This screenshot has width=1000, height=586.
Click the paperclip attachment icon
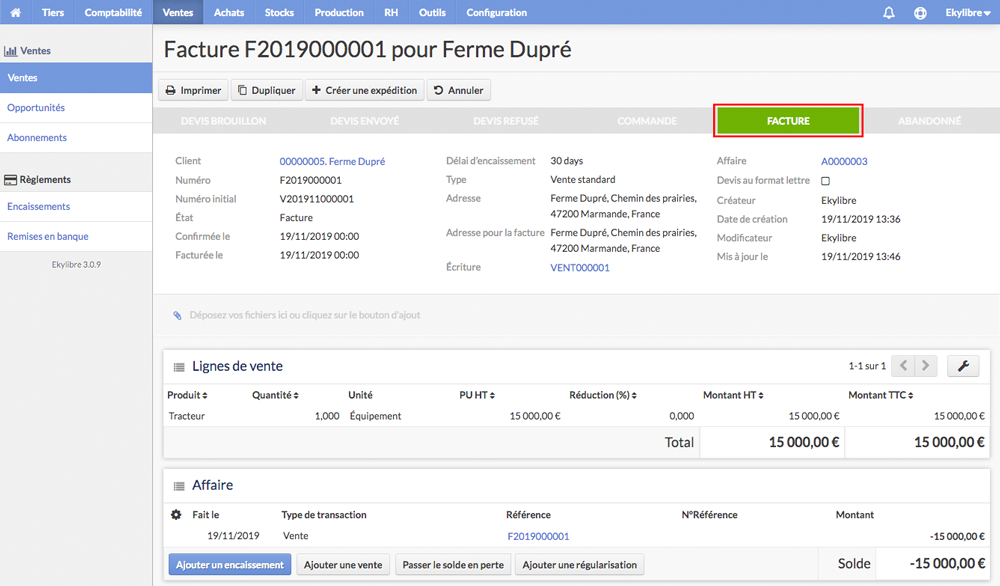[177, 315]
